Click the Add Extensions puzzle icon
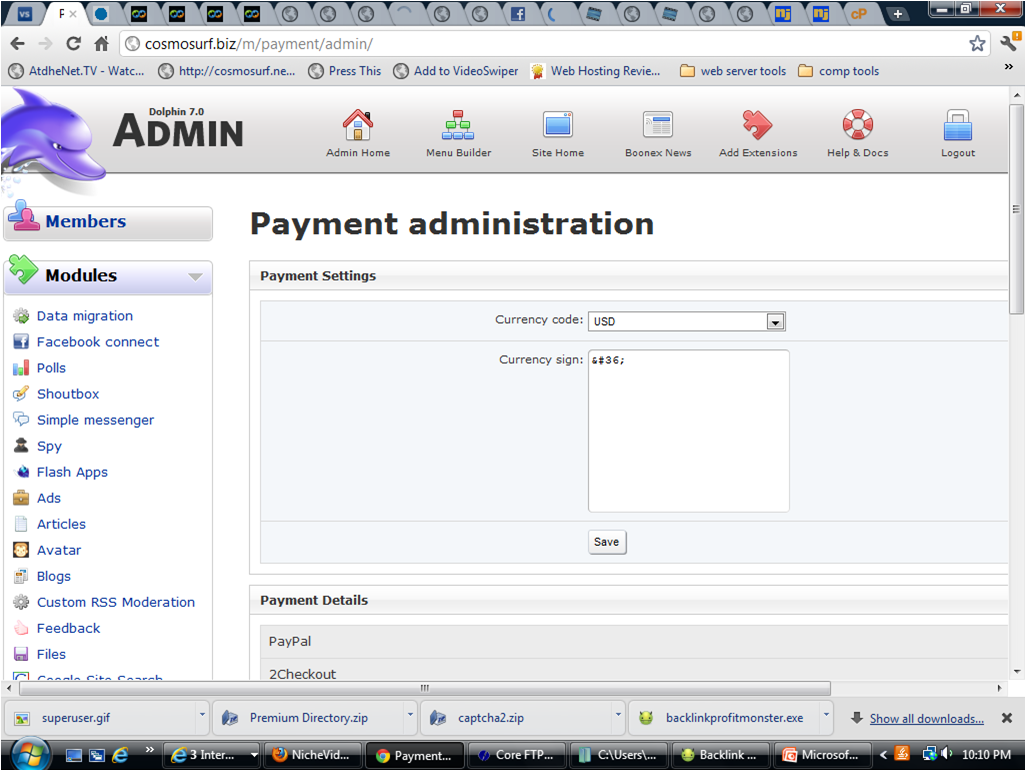The height and width of the screenshot is (771, 1026). click(x=757, y=126)
